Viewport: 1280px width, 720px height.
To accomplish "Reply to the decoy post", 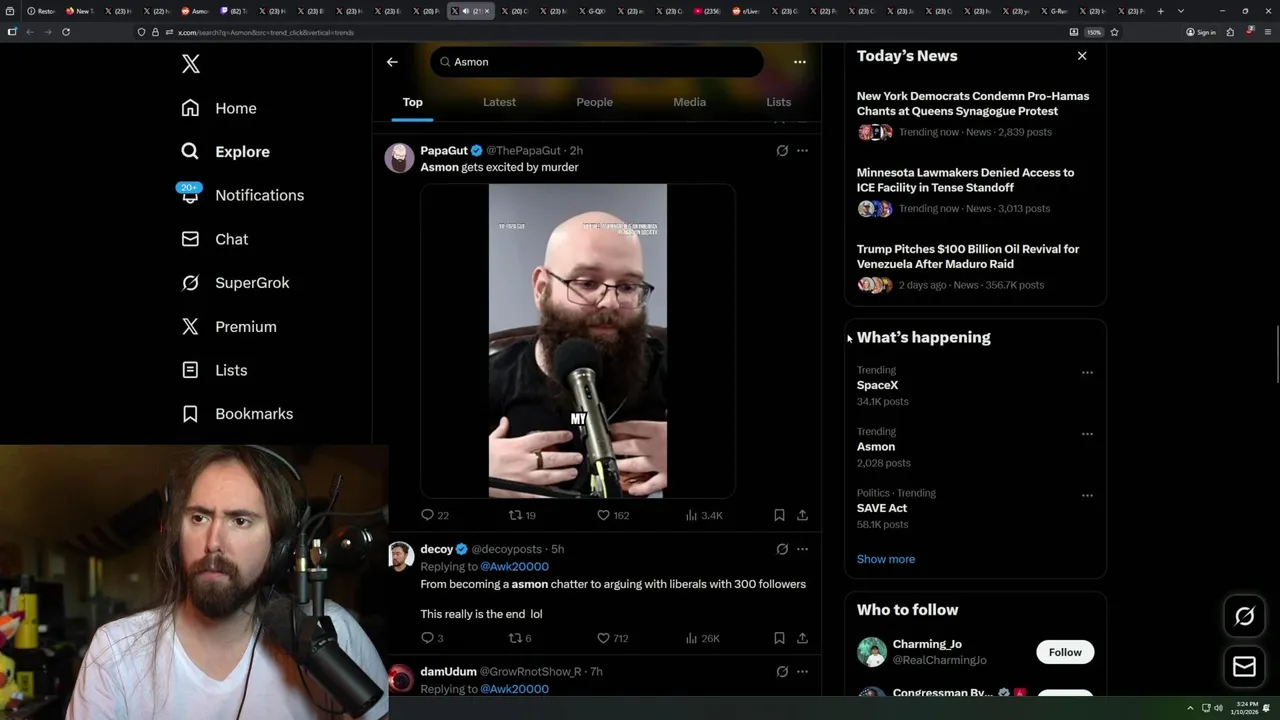I will coord(432,638).
